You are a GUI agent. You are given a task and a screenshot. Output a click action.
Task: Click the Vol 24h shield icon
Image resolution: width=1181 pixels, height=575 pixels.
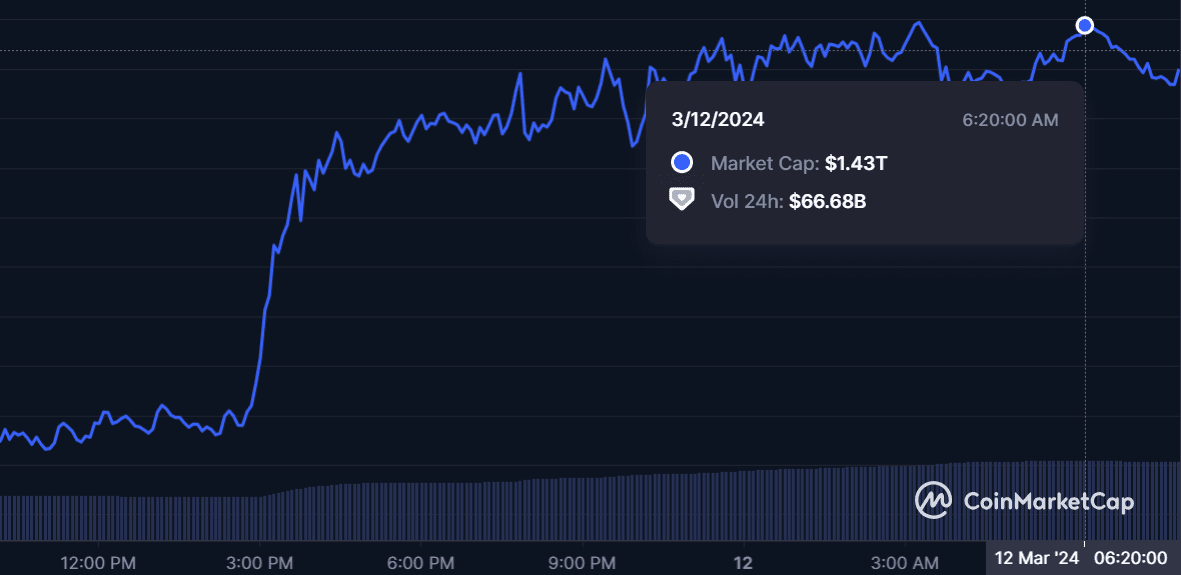(682, 200)
